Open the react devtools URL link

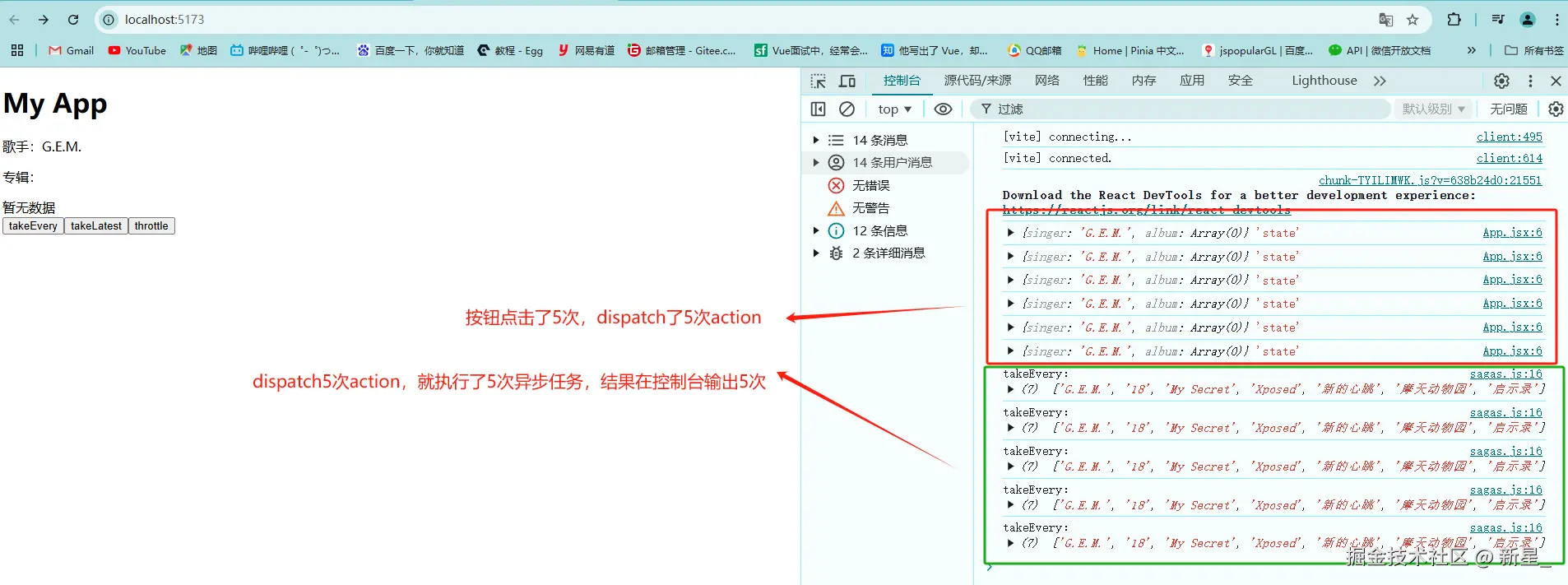tap(1146, 211)
